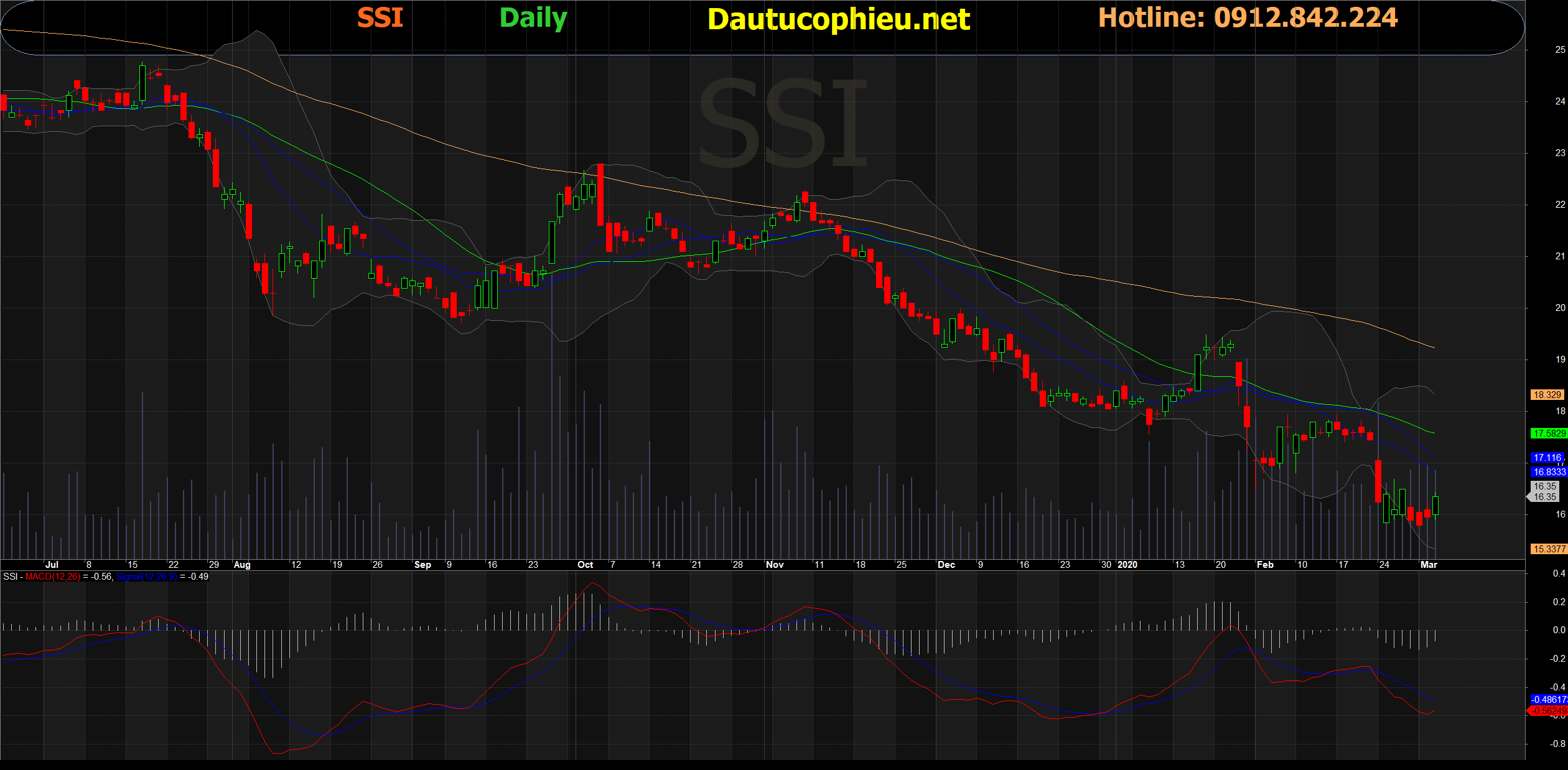Image resolution: width=1568 pixels, height=770 pixels.
Task: Click the red -0.56249 MACD value tag
Action: (1548, 710)
